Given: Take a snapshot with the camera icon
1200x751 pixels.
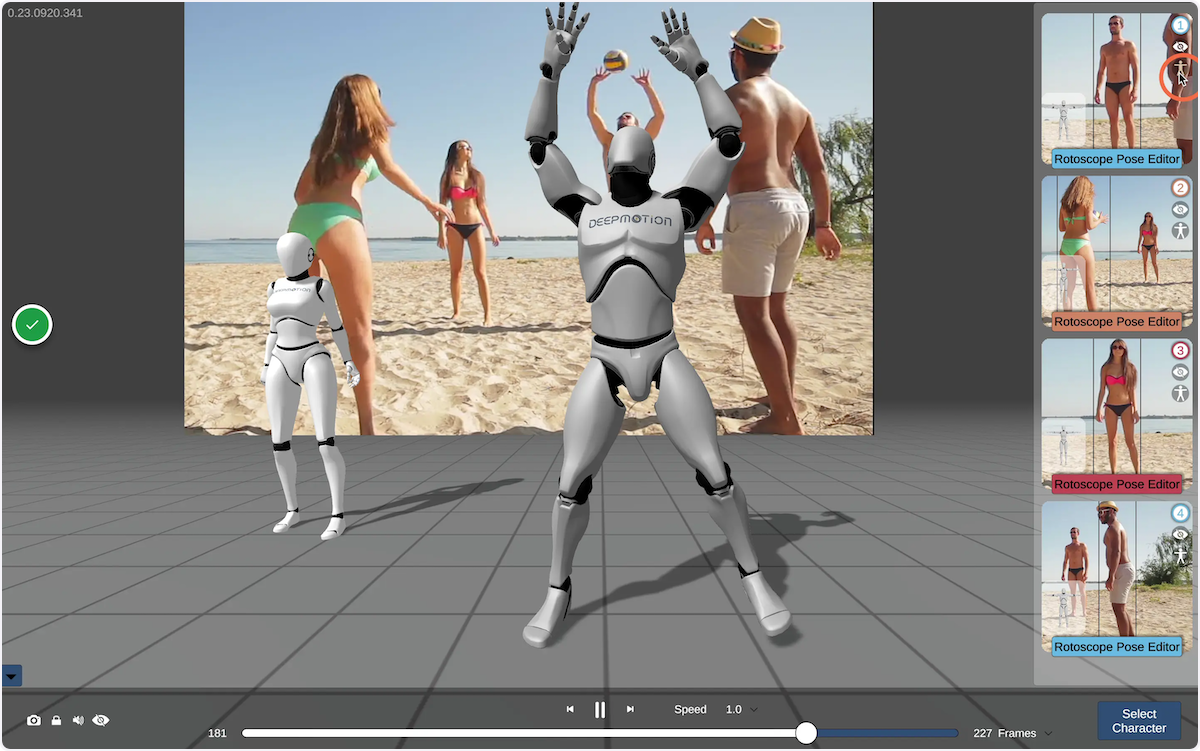Looking at the screenshot, I should [x=34, y=720].
